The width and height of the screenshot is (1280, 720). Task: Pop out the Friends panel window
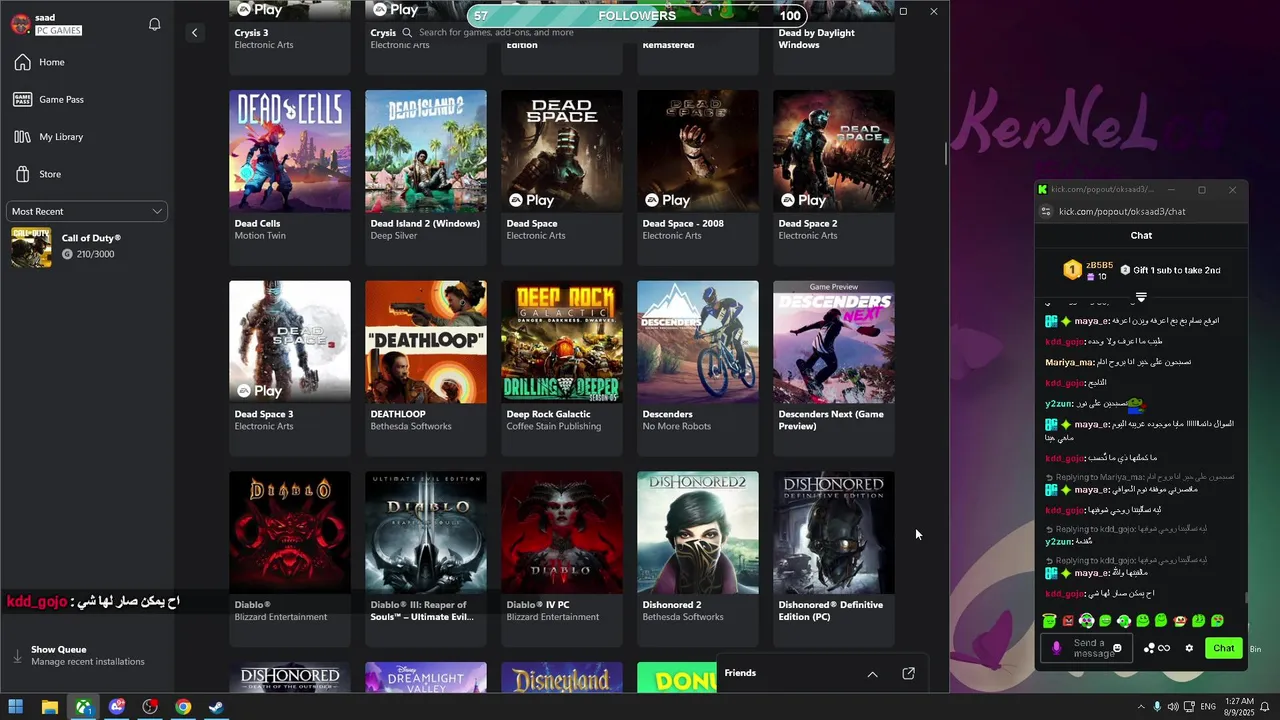coord(908,674)
